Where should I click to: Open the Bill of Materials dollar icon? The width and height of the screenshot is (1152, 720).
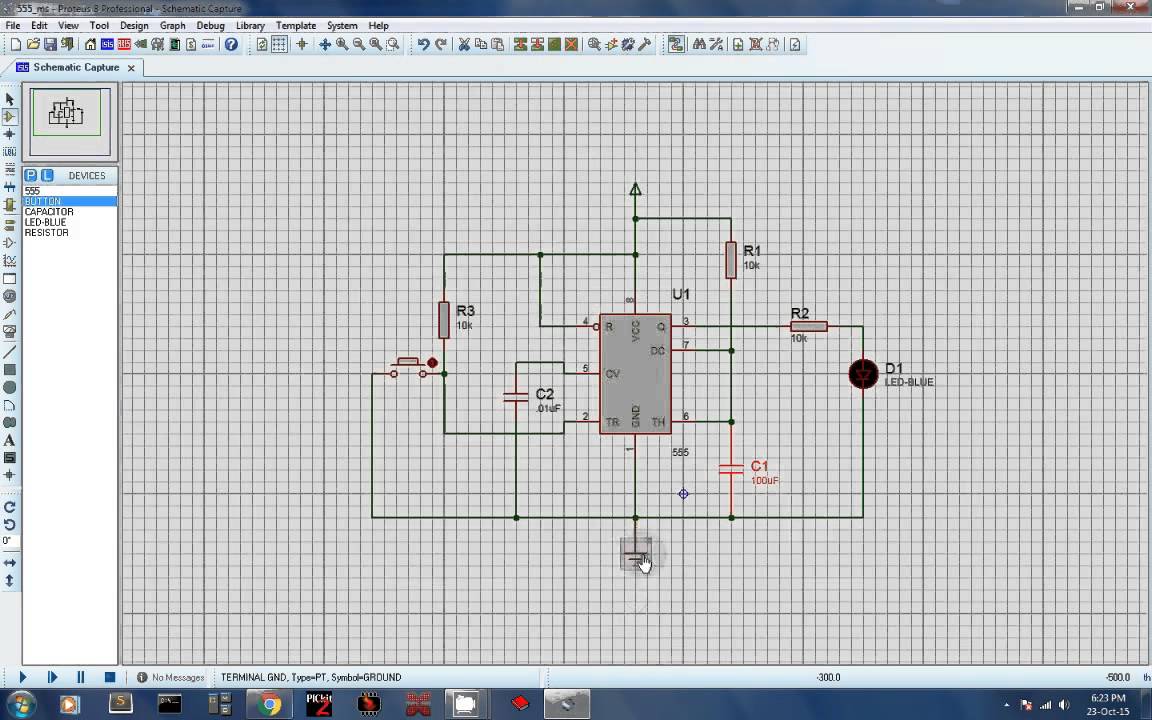pos(191,45)
